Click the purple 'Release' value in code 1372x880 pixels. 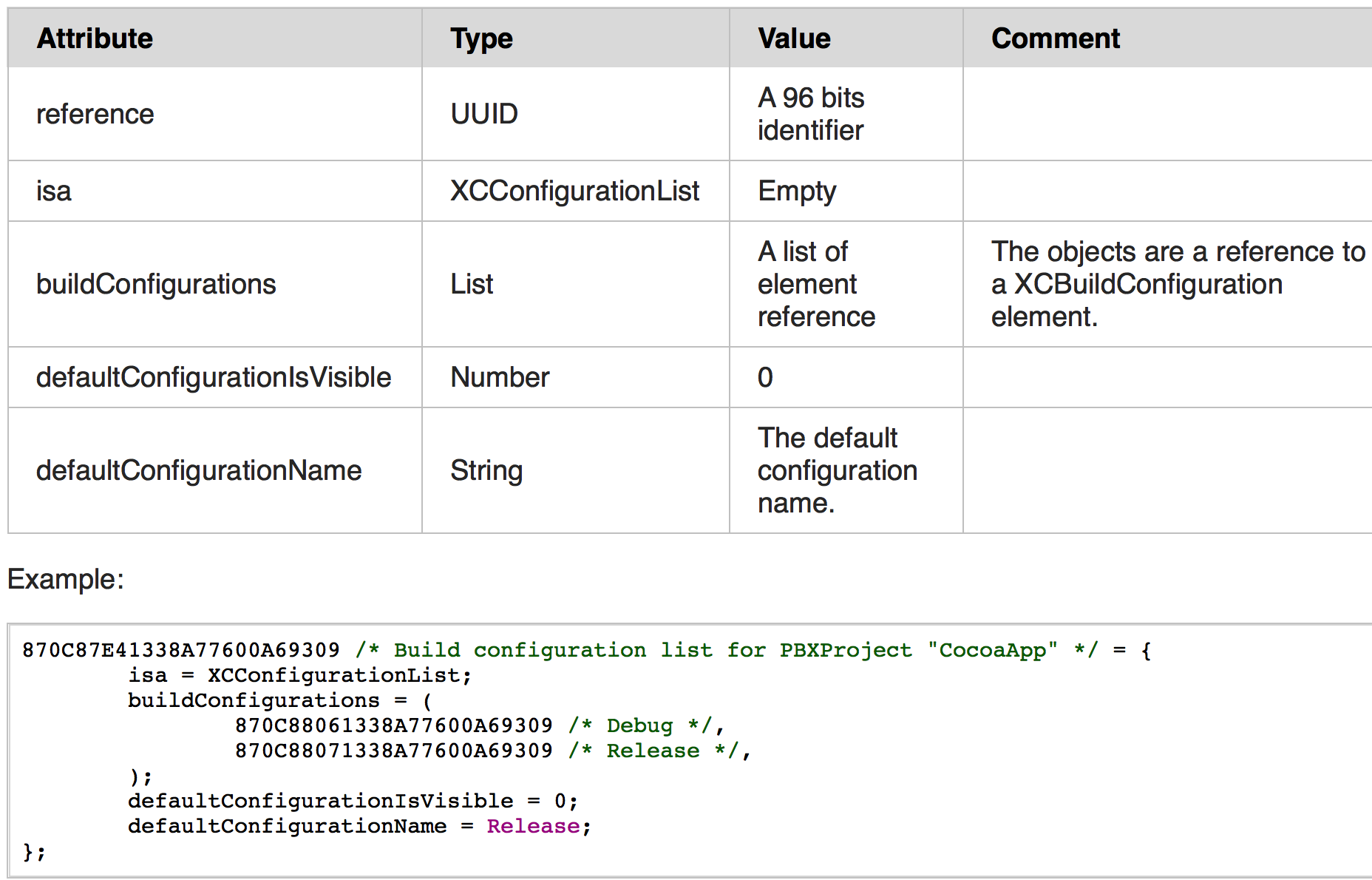tap(533, 826)
